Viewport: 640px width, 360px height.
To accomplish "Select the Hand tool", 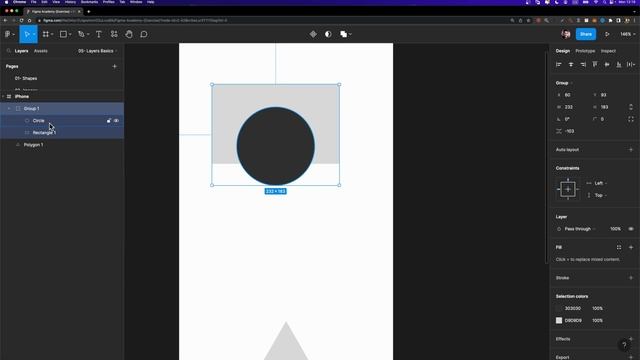I will (x=129, y=34).
